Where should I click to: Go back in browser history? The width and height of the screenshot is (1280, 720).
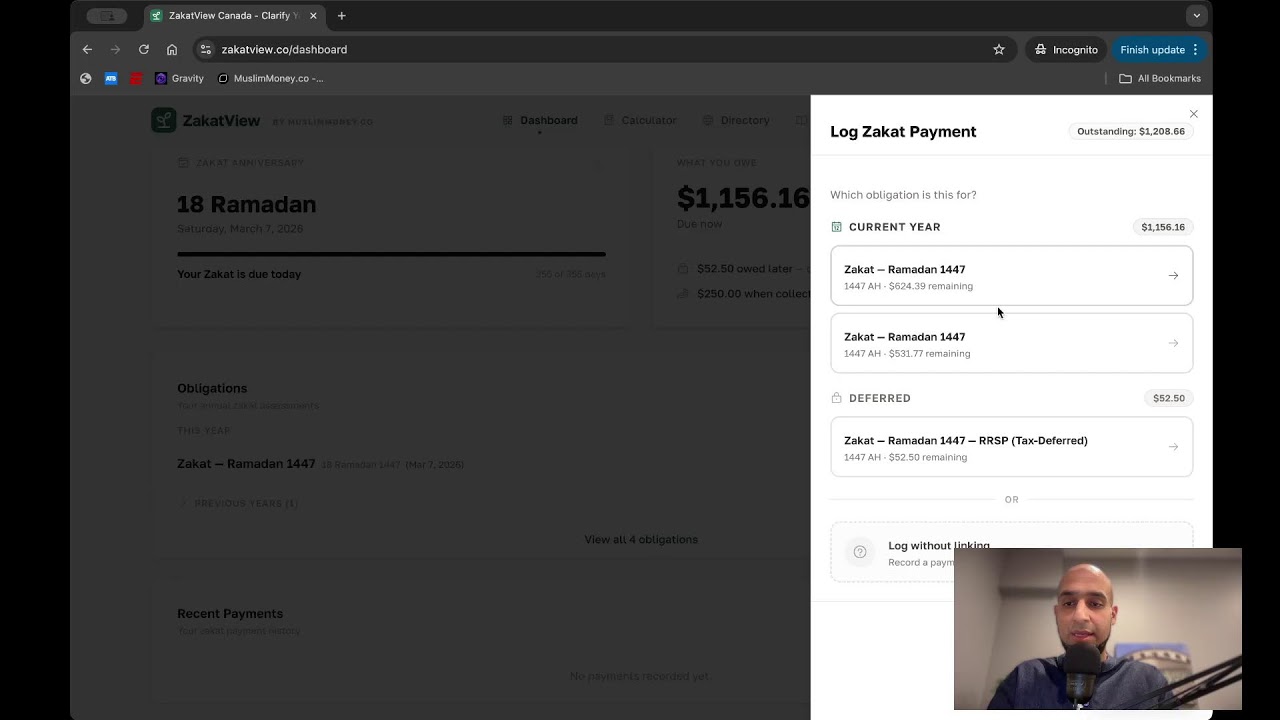pos(87,49)
